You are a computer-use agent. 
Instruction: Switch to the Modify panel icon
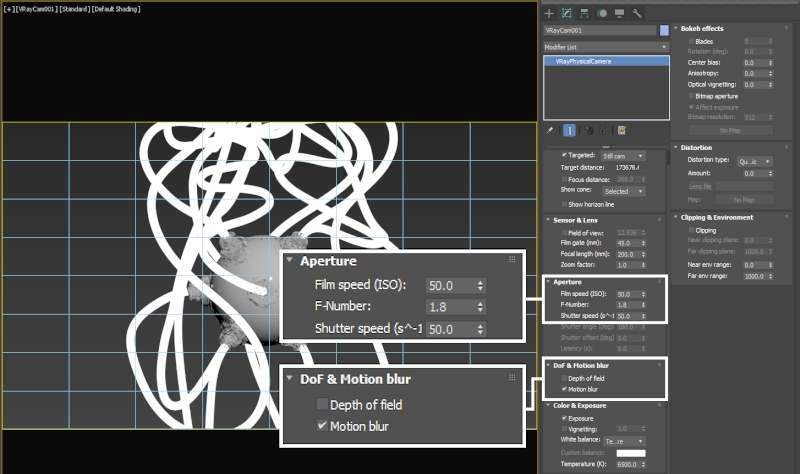(x=566, y=13)
